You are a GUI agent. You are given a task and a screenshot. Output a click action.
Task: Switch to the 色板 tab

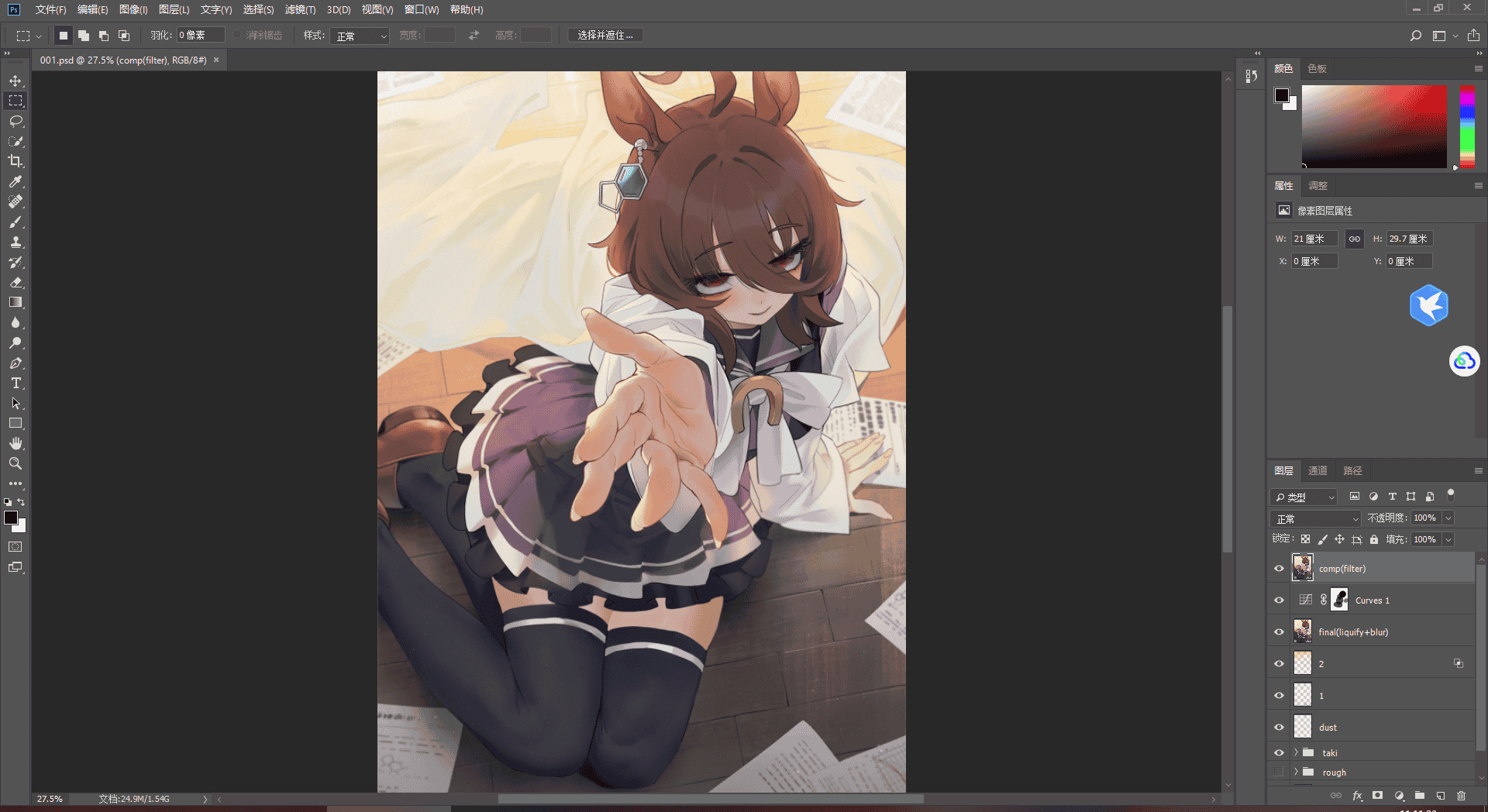coord(1317,69)
